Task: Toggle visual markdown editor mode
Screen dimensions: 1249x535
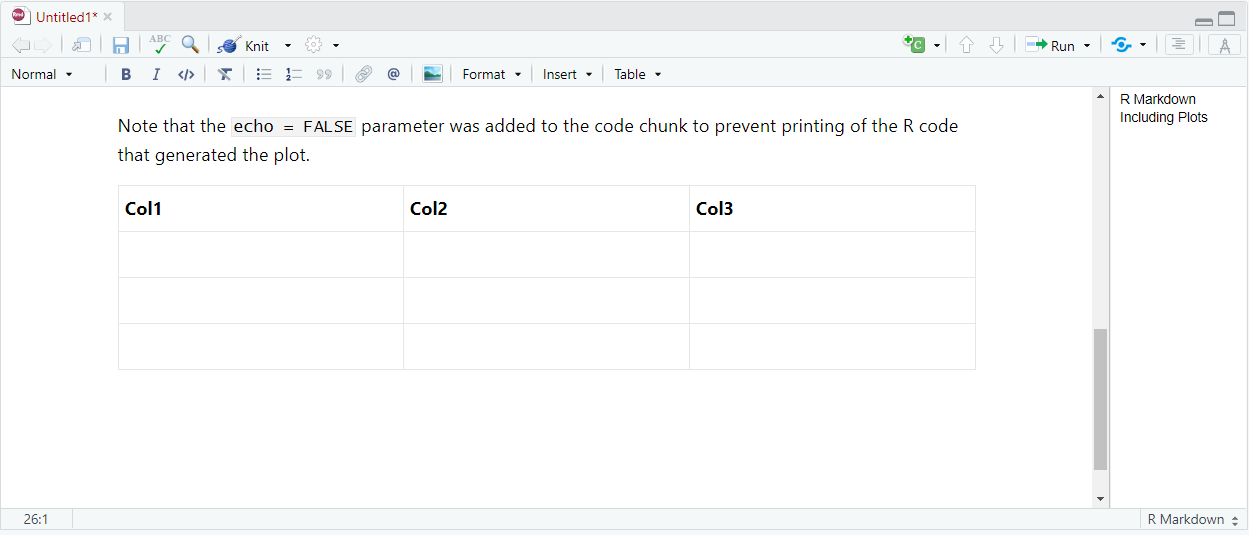Action: [1224, 45]
